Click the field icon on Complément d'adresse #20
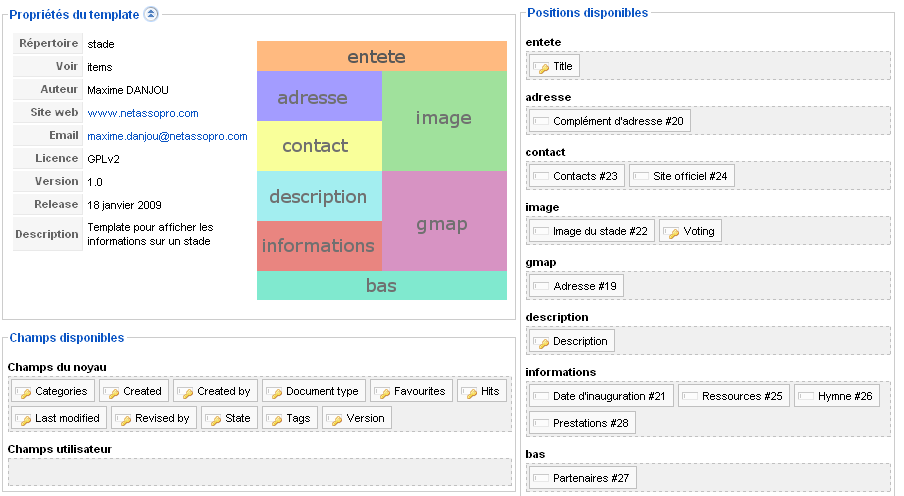The image size is (904, 496). [x=541, y=121]
